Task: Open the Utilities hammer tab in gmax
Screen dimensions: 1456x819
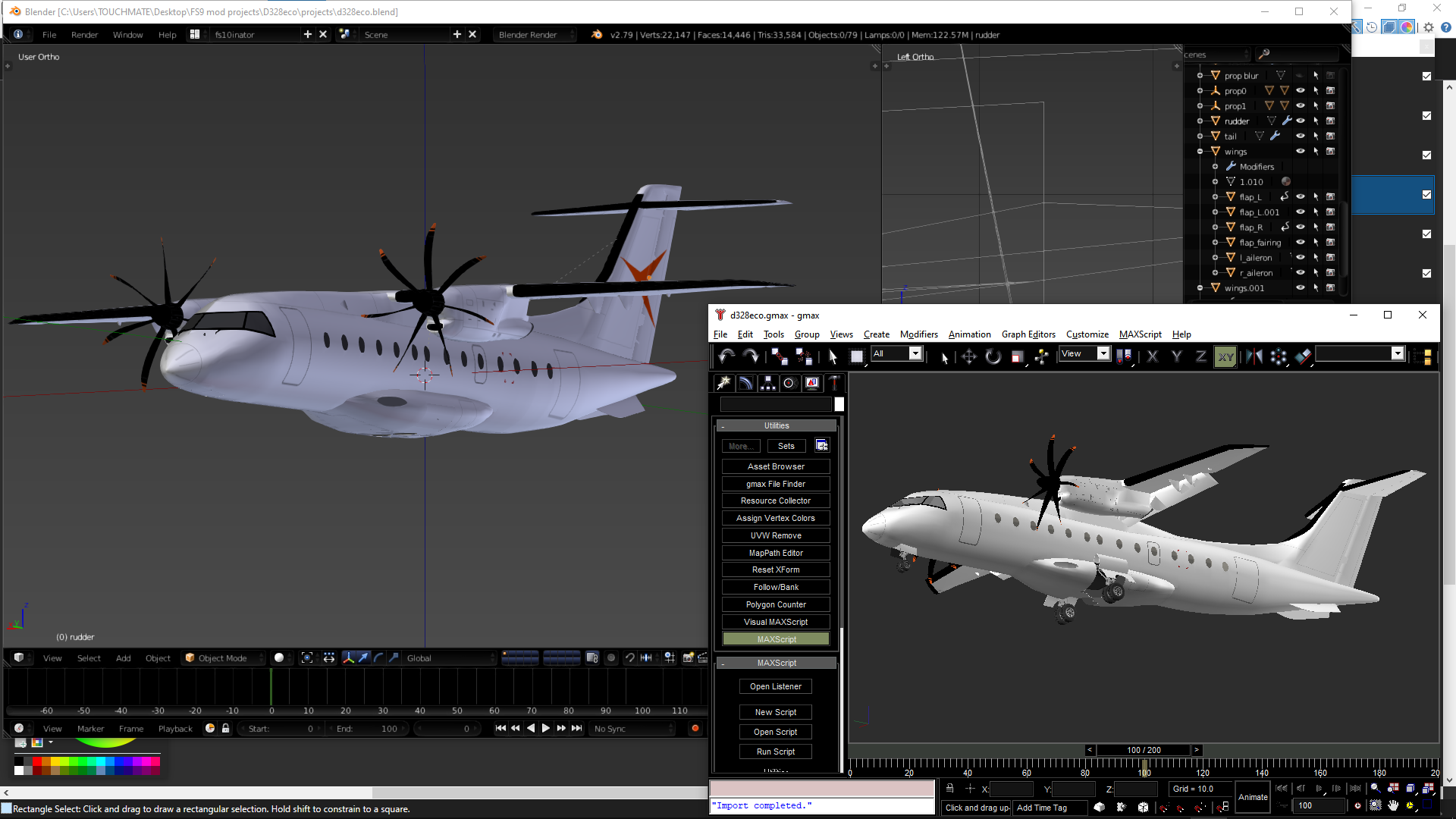Action: [834, 383]
